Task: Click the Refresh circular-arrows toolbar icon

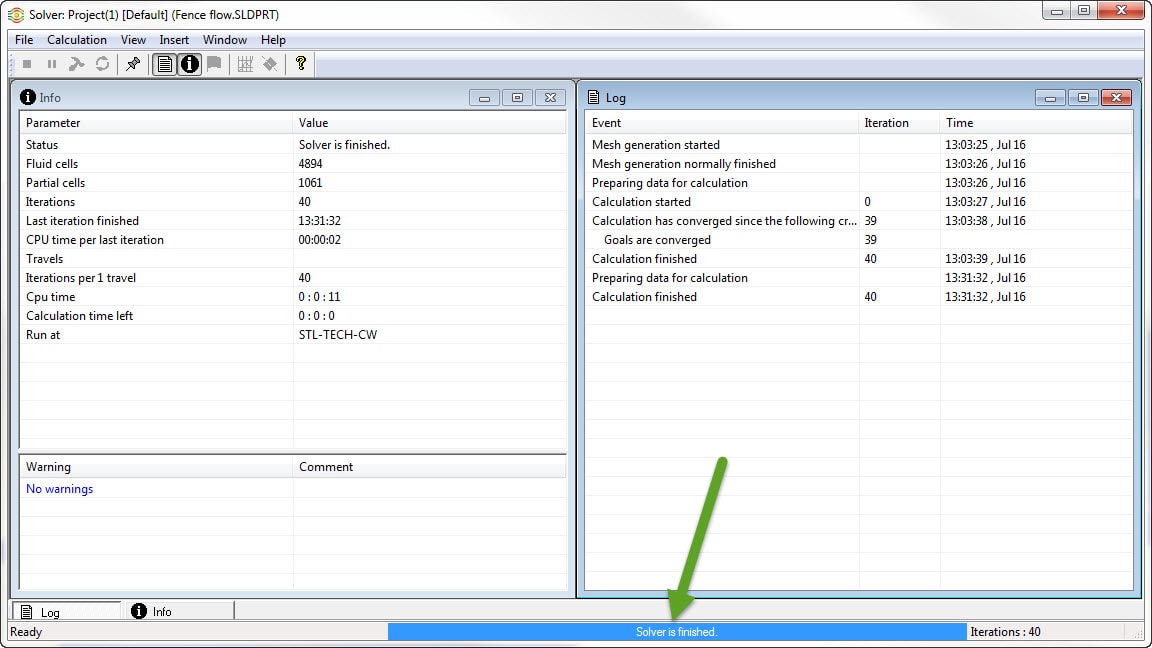Action: [102, 64]
